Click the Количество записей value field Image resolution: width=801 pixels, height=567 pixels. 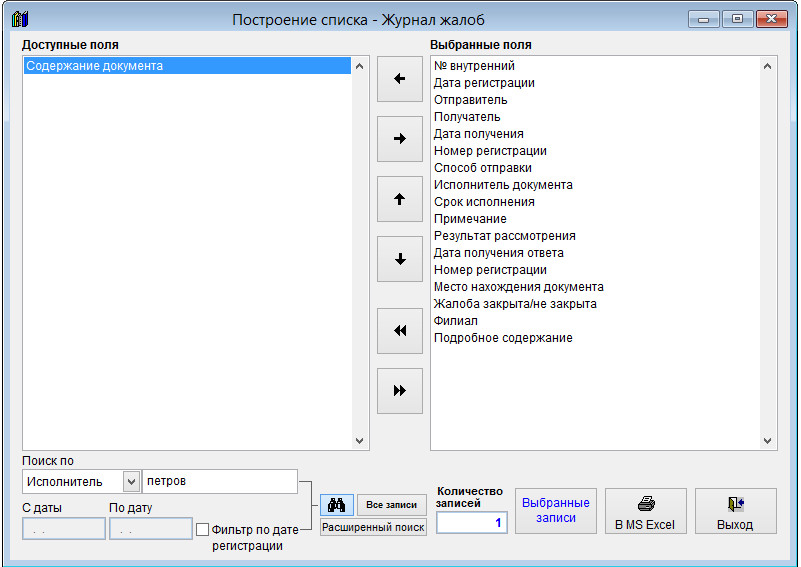pos(472,523)
